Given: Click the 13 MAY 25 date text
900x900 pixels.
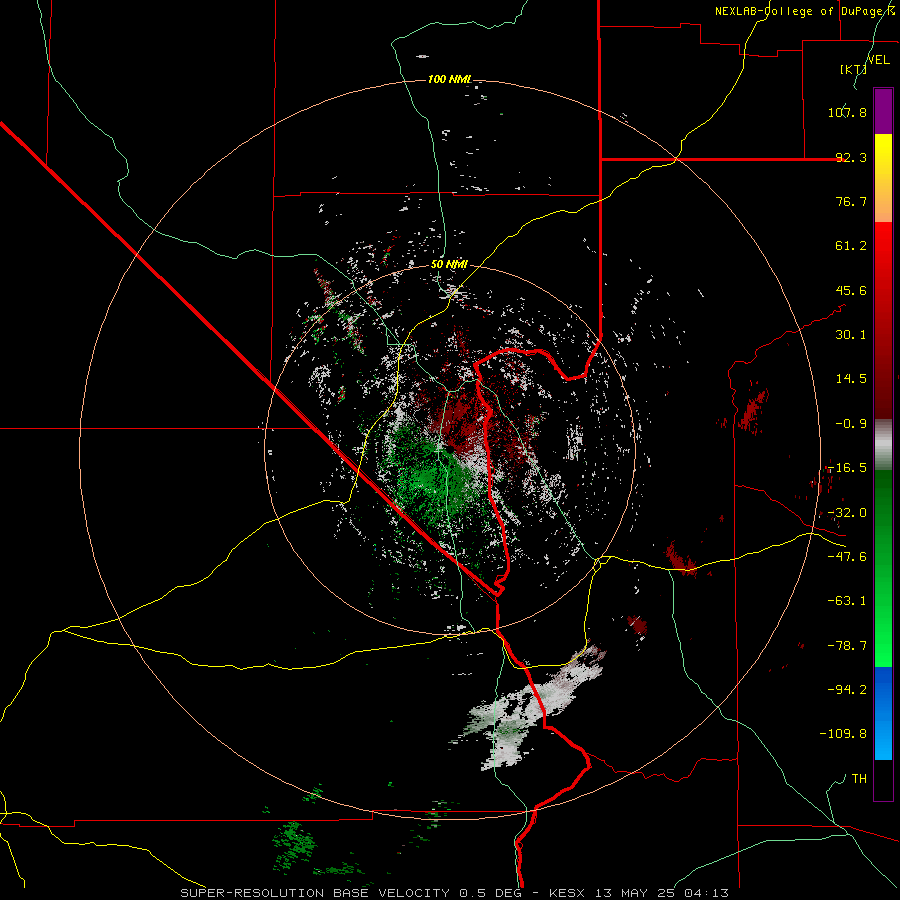Looking at the screenshot, I should click(x=633, y=893).
